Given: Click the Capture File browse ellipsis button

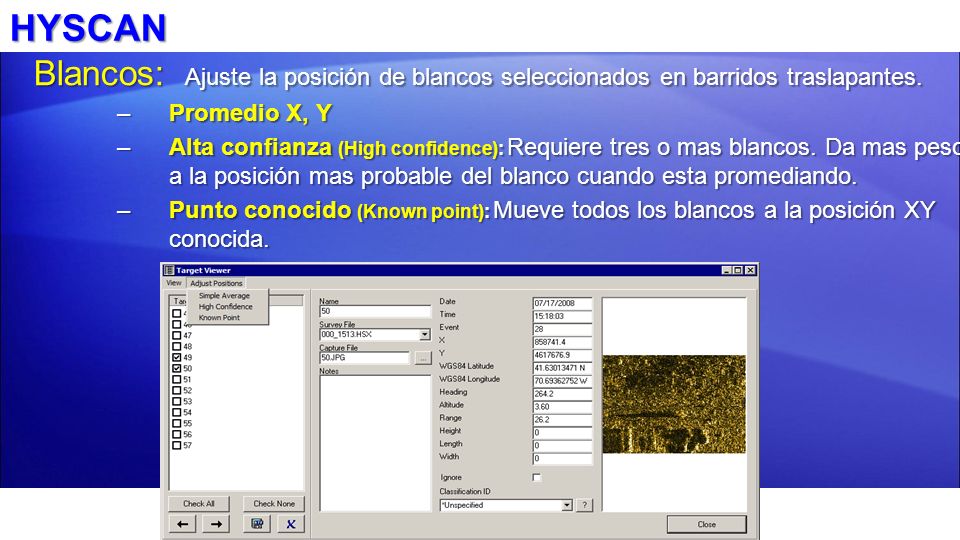Looking at the screenshot, I should point(423,358).
